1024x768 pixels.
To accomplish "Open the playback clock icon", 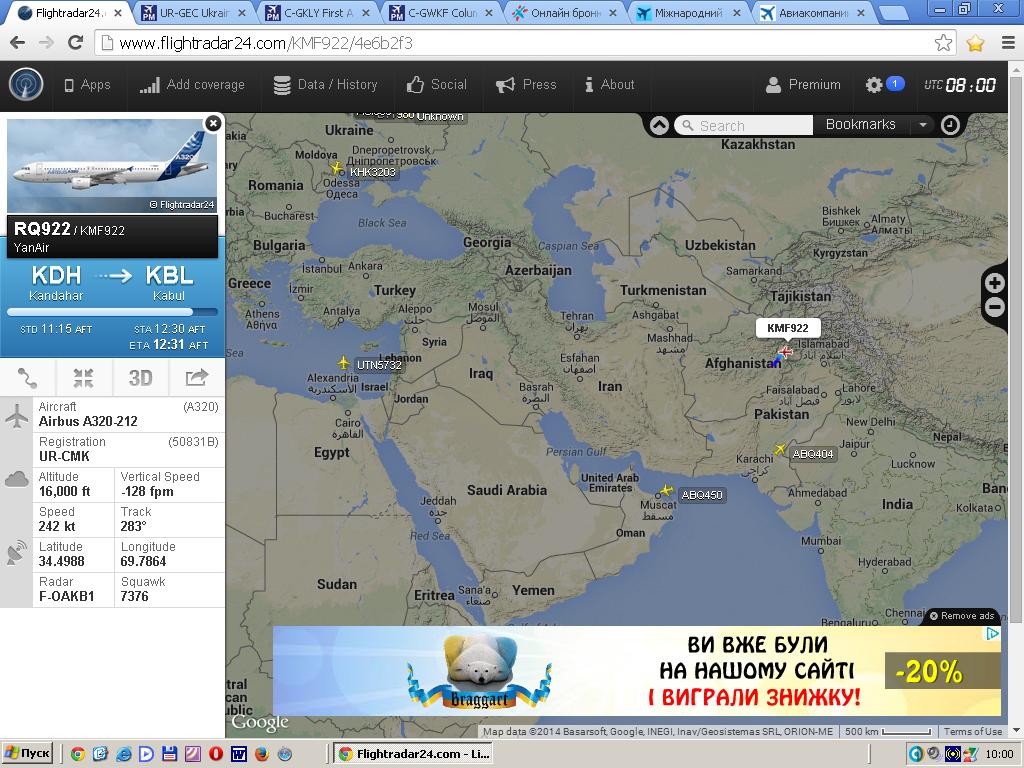I will [950, 125].
